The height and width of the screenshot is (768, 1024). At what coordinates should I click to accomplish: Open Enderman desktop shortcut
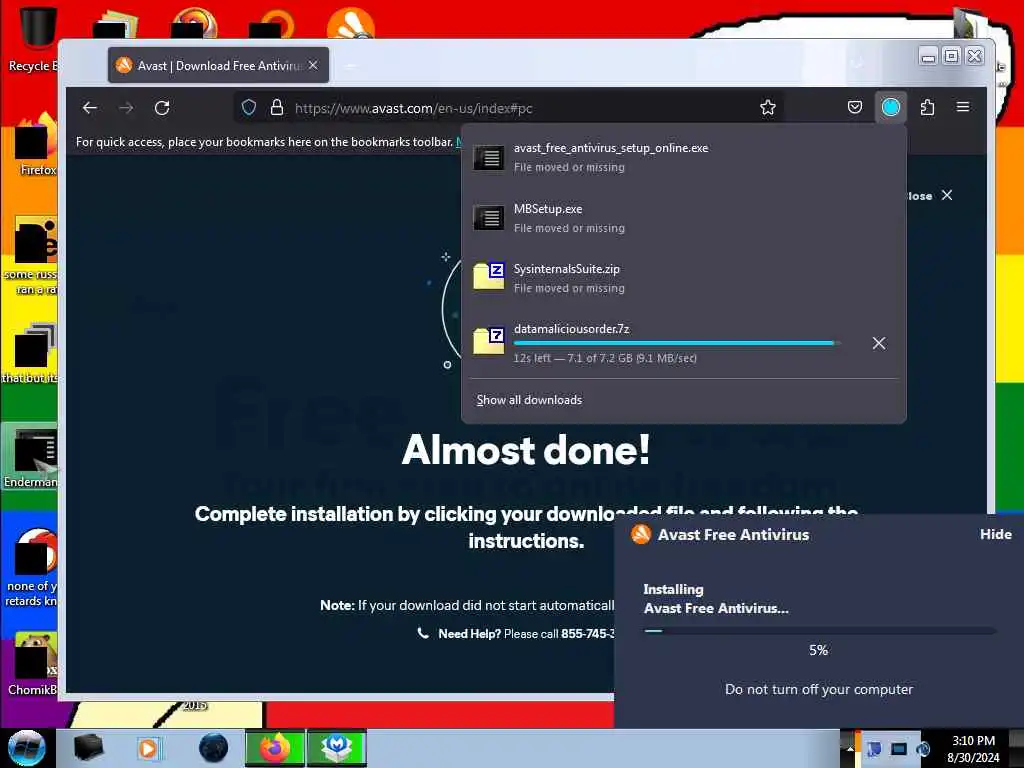30,457
